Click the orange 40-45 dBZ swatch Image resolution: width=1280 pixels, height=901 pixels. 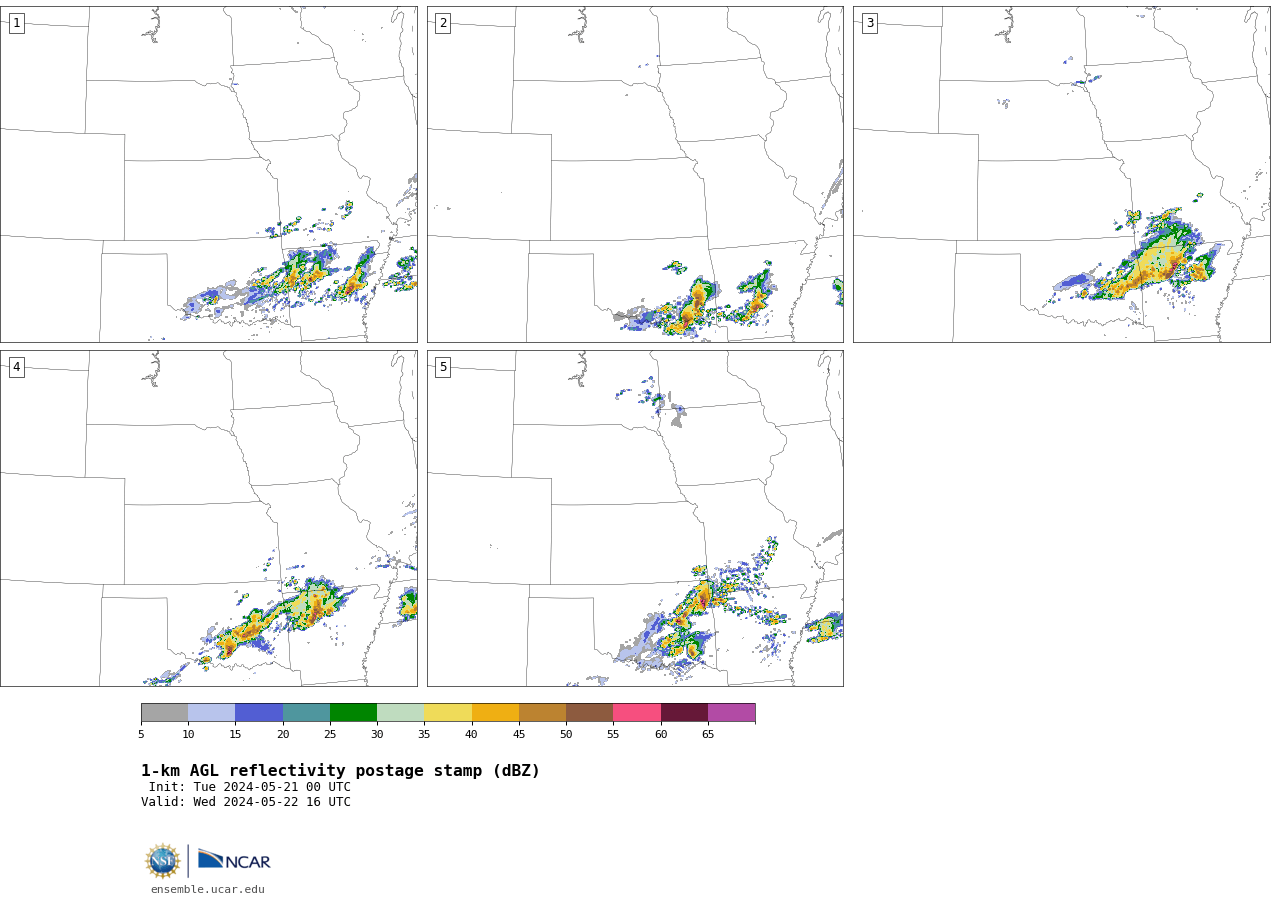point(495,712)
